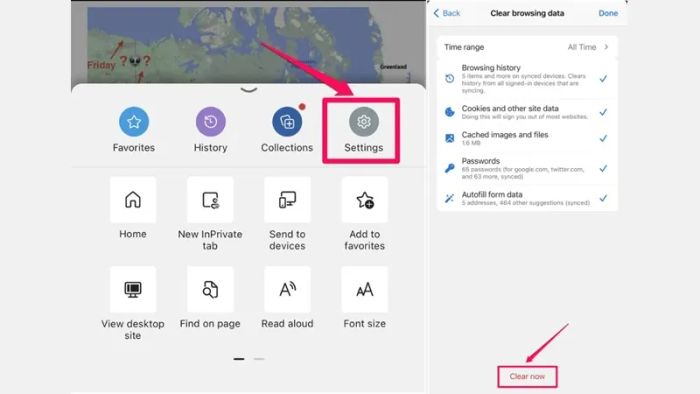Pull the menu sheet handle
The image size is (700, 394).
tap(249, 90)
